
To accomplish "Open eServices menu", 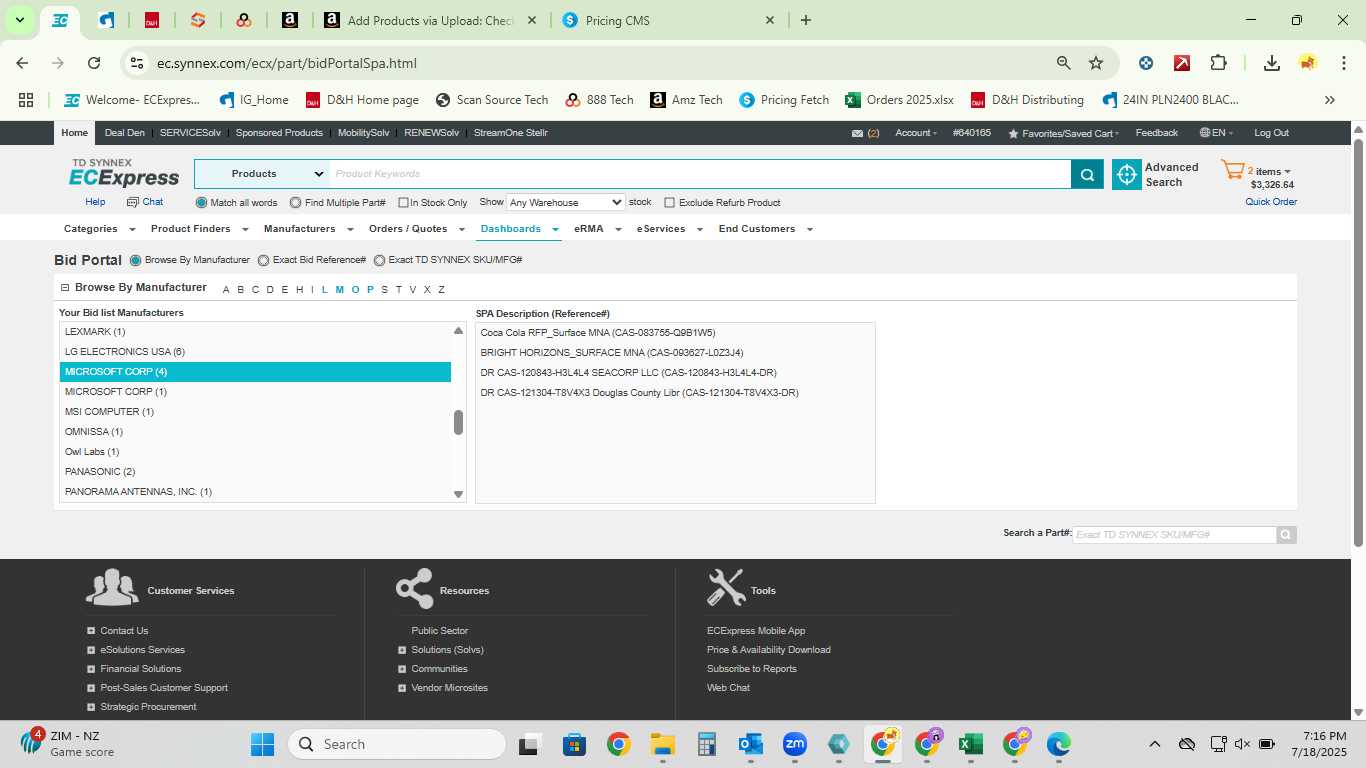I will (669, 229).
